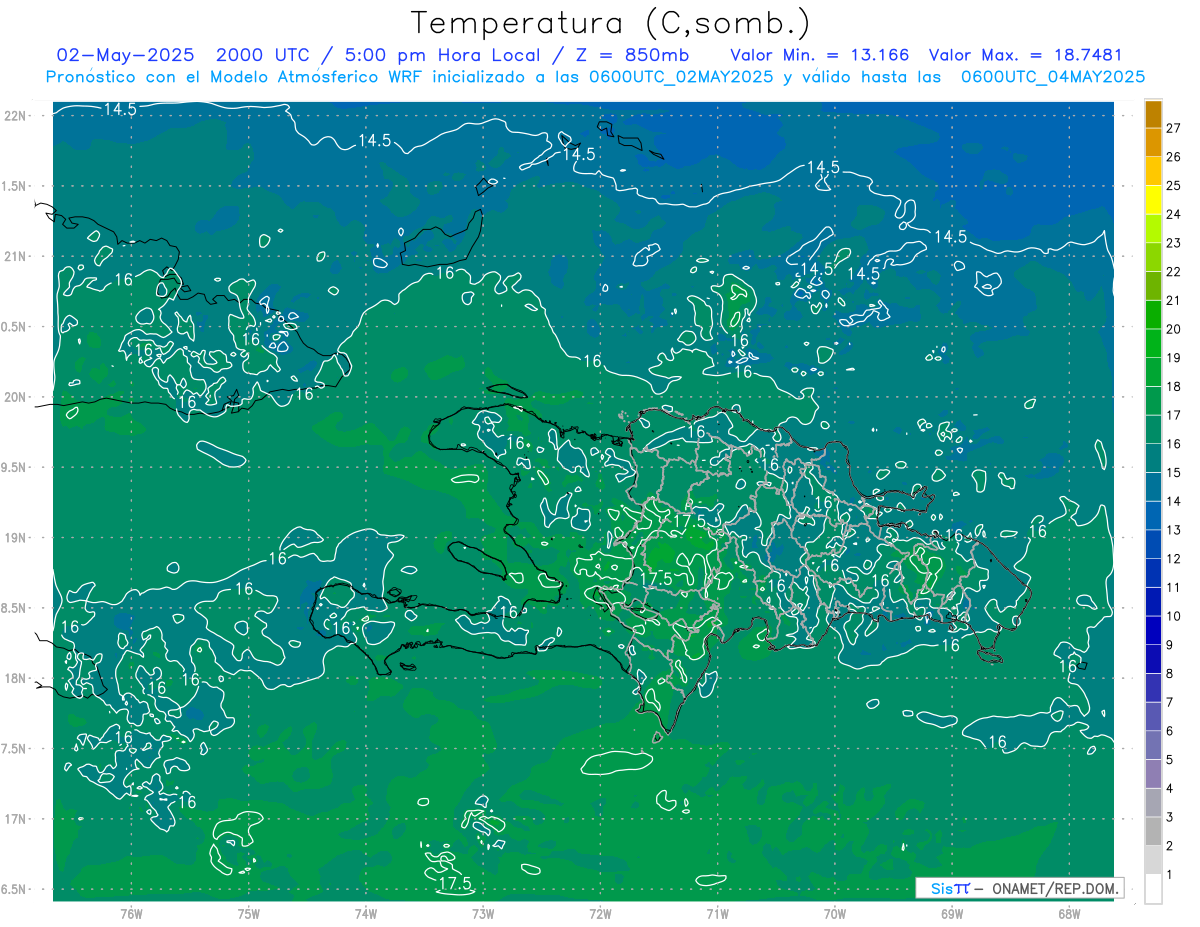
Task: Select the lime swatch between 23 and 24
Action: (1153, 229)
